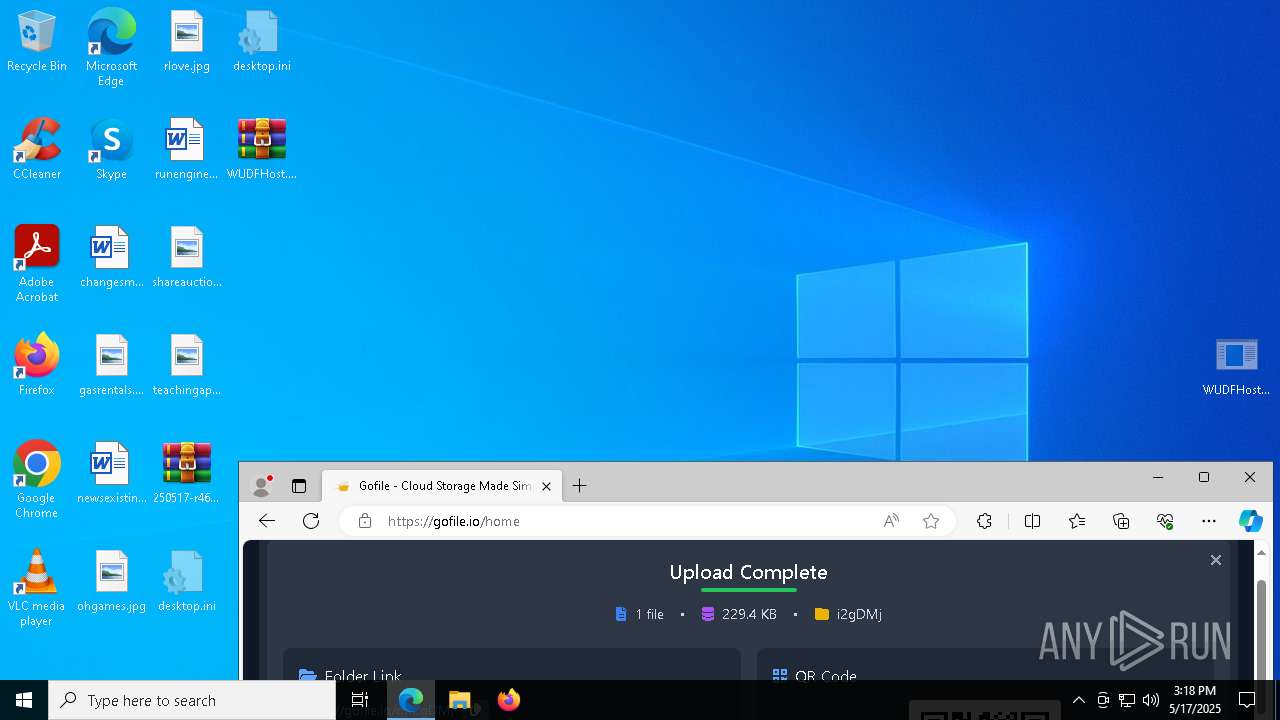Viewport: 1280px width, 720px height.
Task: Open the Edge profile icon
Action: (262, 486)
